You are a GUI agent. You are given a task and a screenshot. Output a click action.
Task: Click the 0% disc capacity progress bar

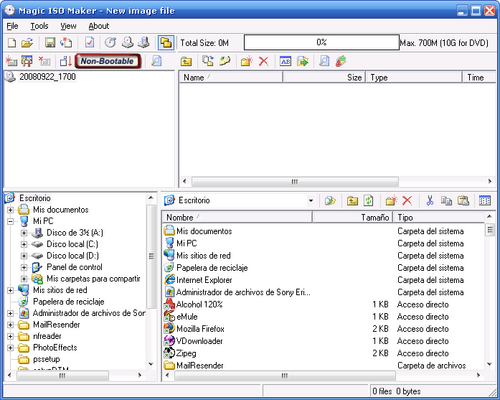[x=322, y=42]
